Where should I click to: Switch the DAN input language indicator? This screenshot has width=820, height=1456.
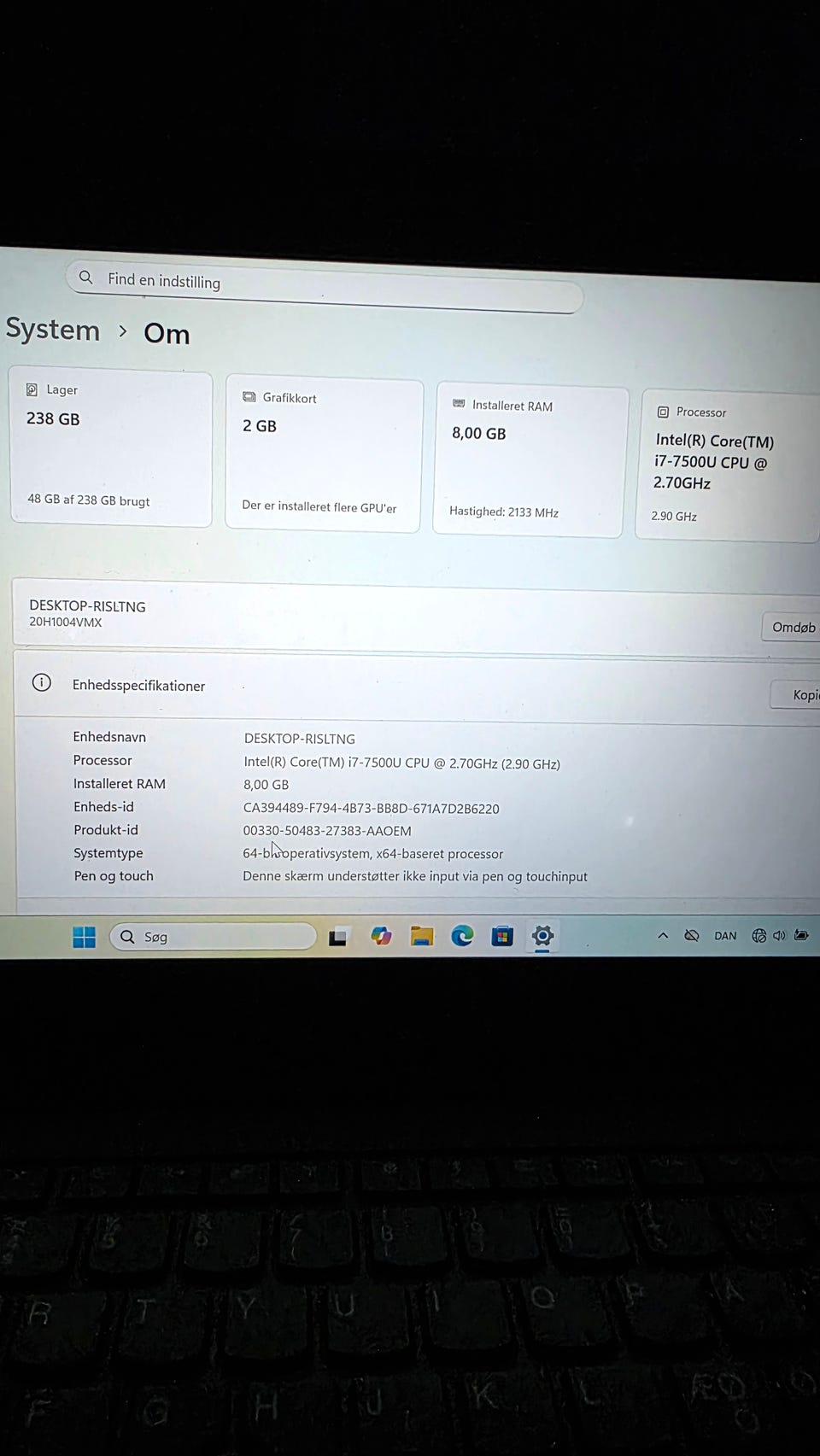[x=725, y=936]
